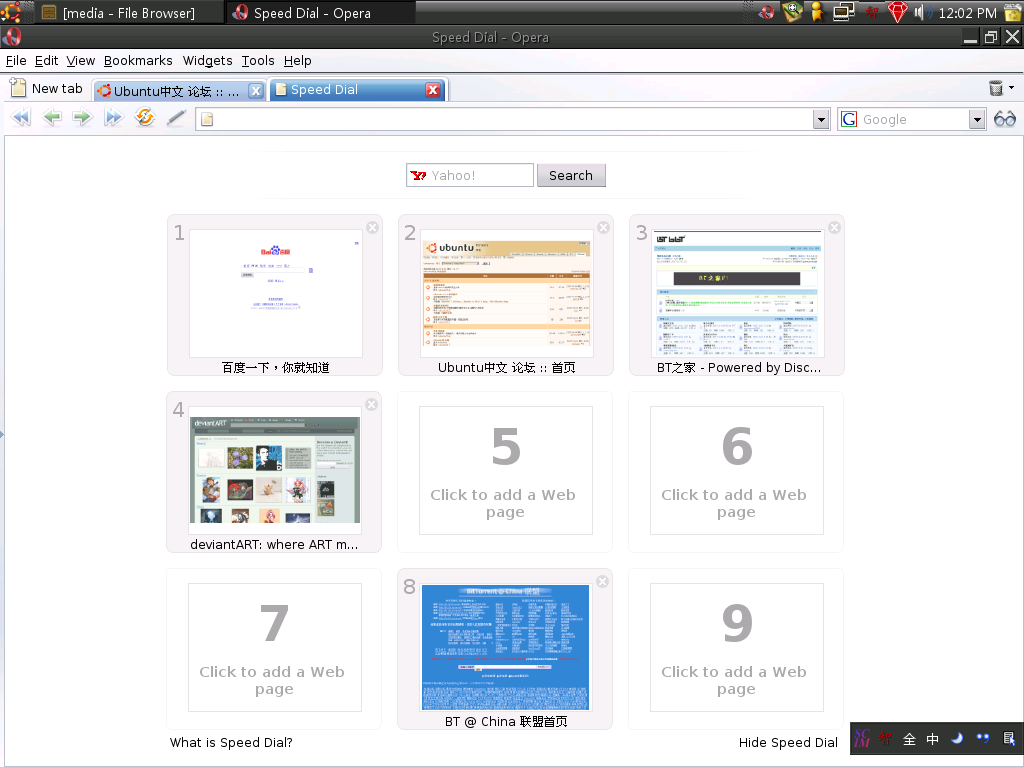
Task: Remove speed dial 2 Ubuntu entry
Action: click(603, 227)
